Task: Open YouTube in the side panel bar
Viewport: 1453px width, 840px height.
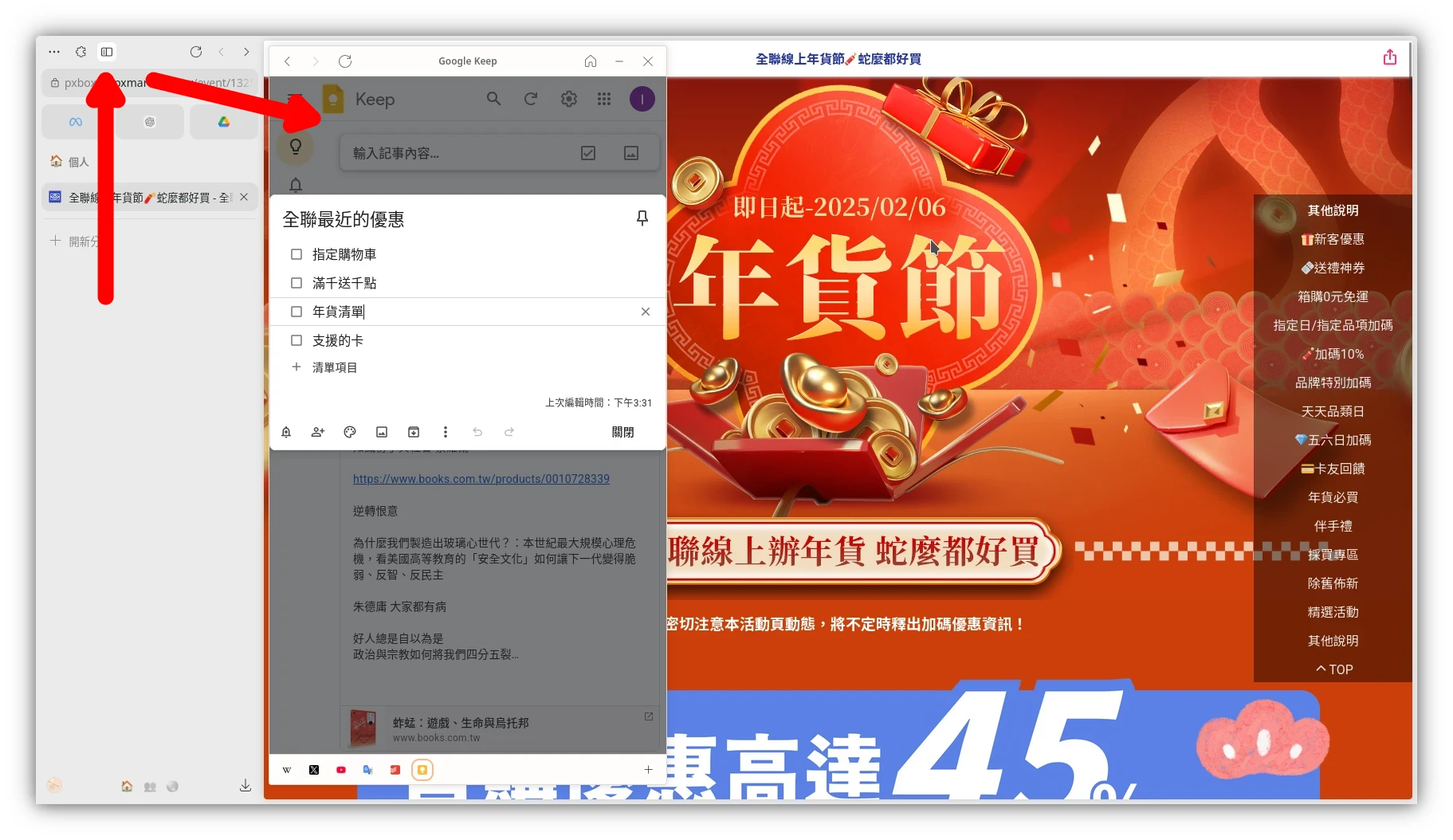Action: 341,770
